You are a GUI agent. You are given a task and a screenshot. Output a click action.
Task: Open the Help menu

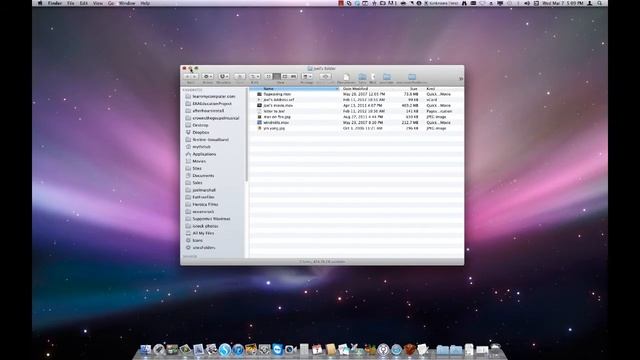145,3
